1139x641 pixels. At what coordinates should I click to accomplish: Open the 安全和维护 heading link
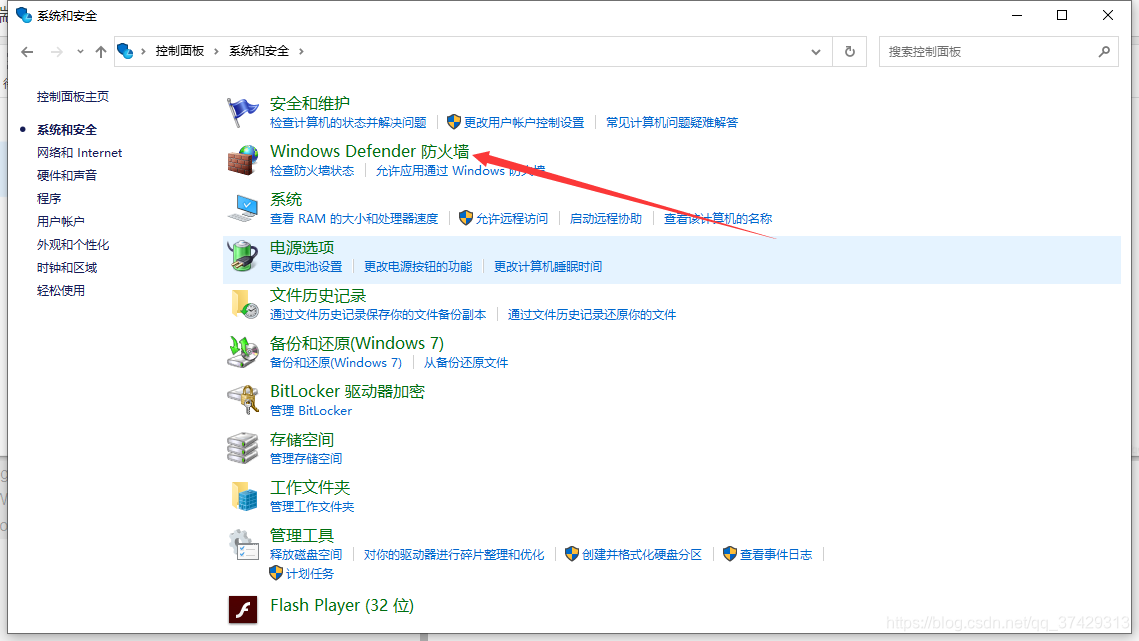(x=309, y=103)
